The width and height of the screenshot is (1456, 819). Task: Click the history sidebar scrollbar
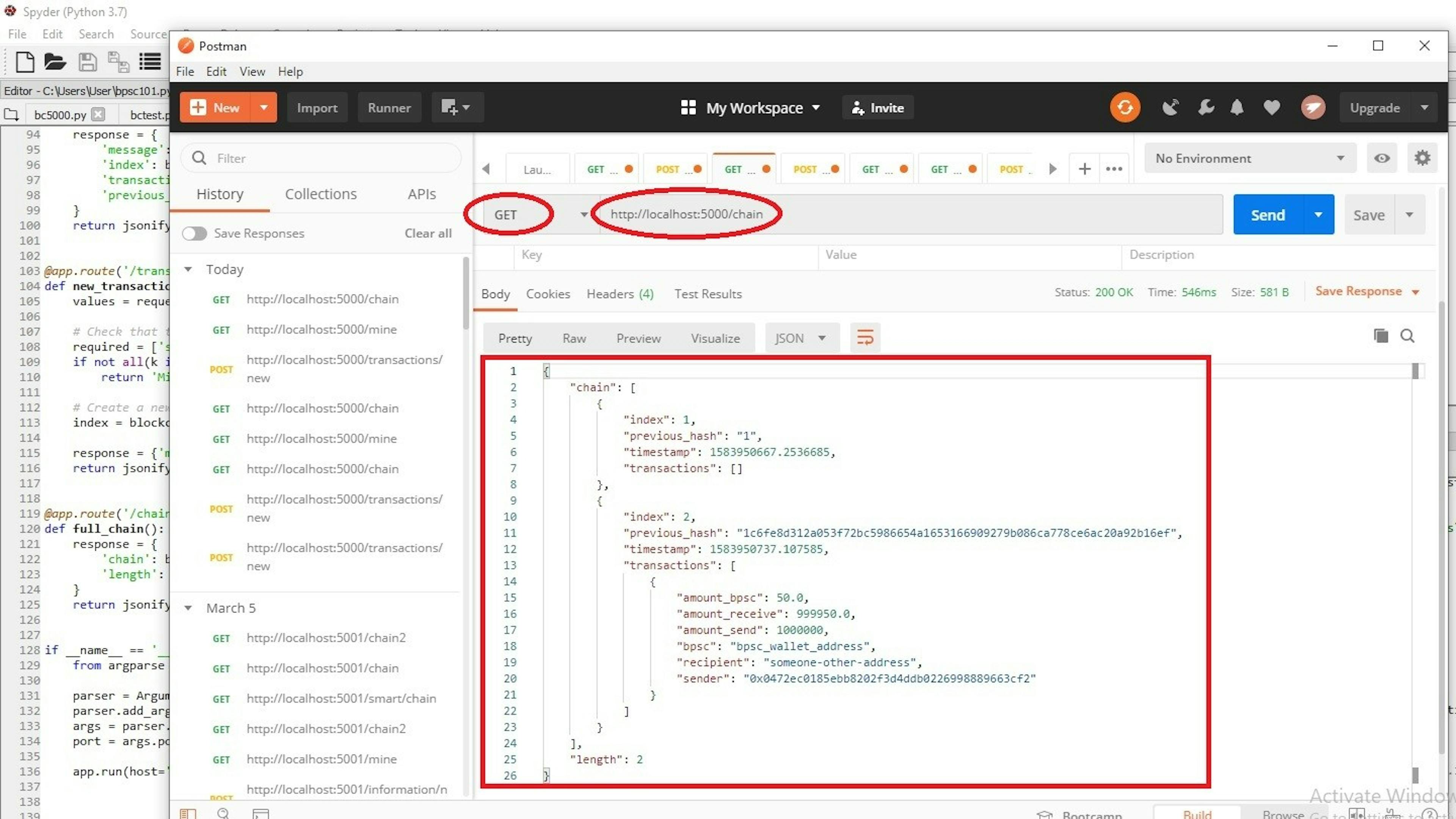click(x=466, y=293)
